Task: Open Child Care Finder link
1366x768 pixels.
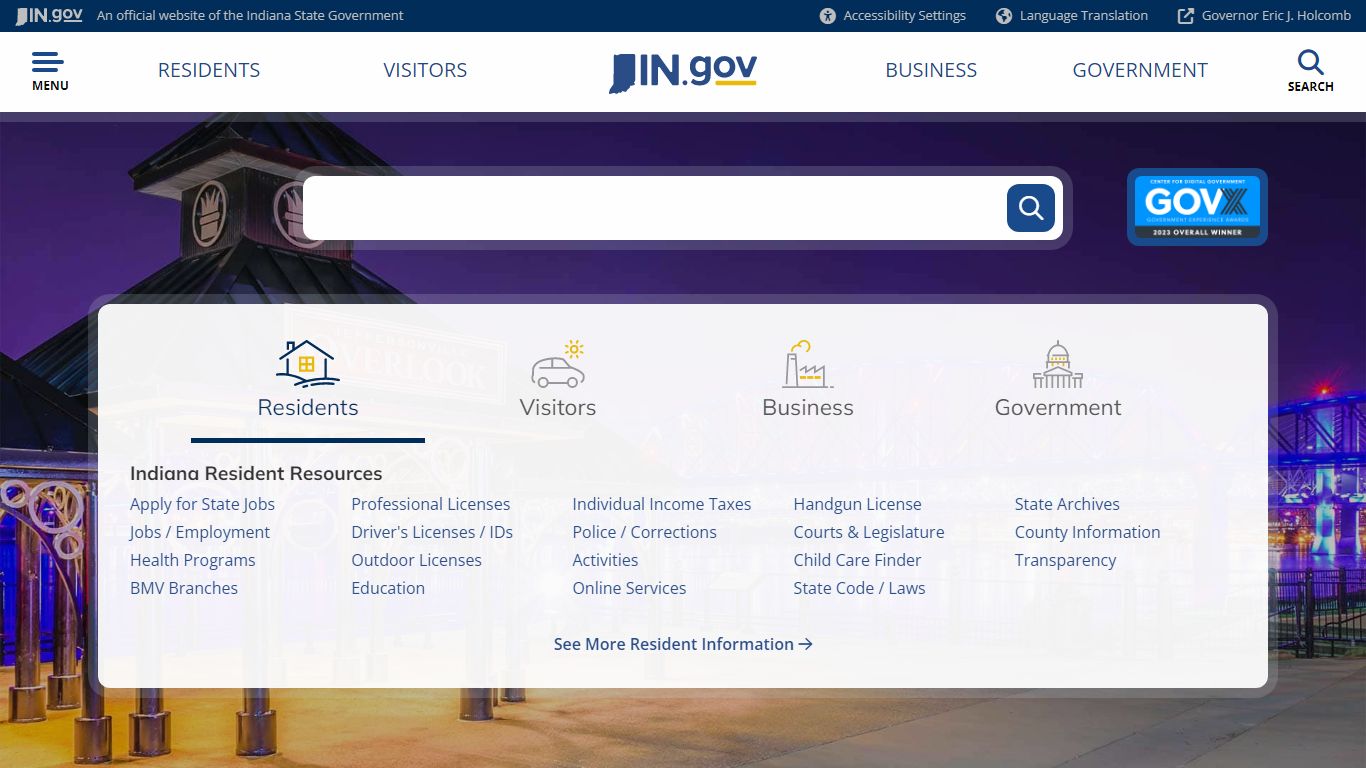Action: [858, 560]
